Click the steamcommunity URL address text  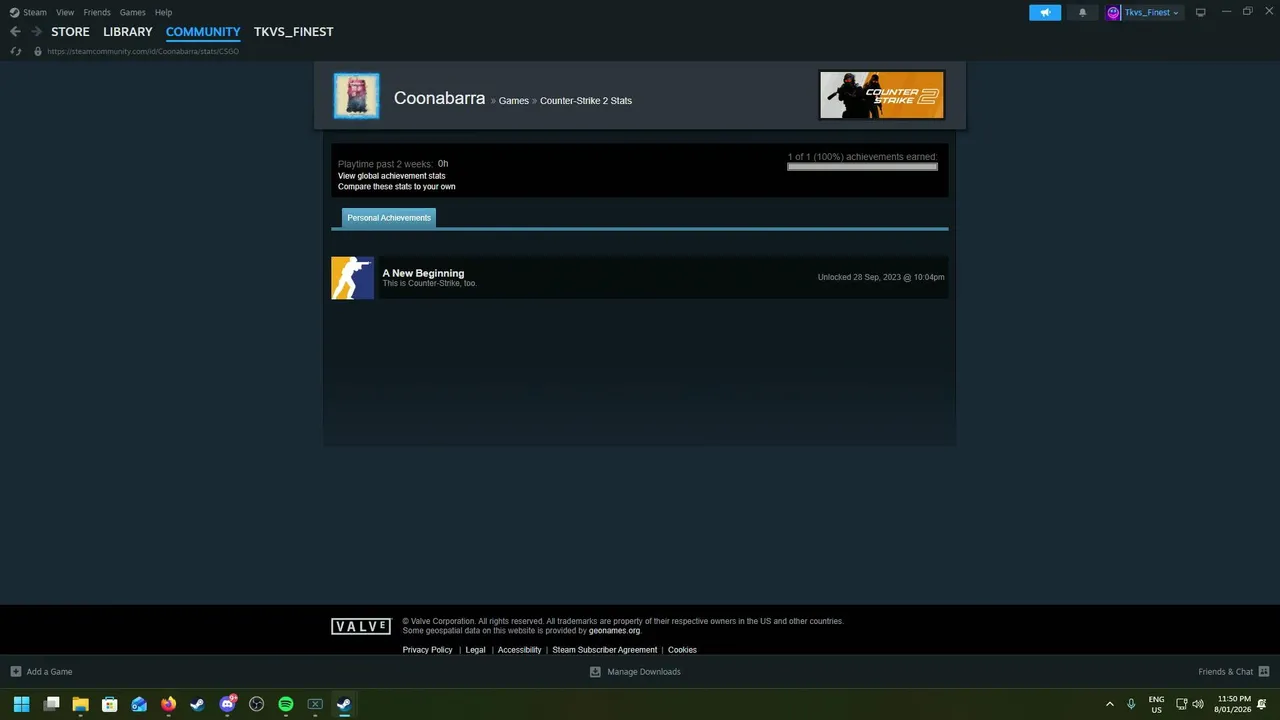pyautogui.click(x=143, y=51)
